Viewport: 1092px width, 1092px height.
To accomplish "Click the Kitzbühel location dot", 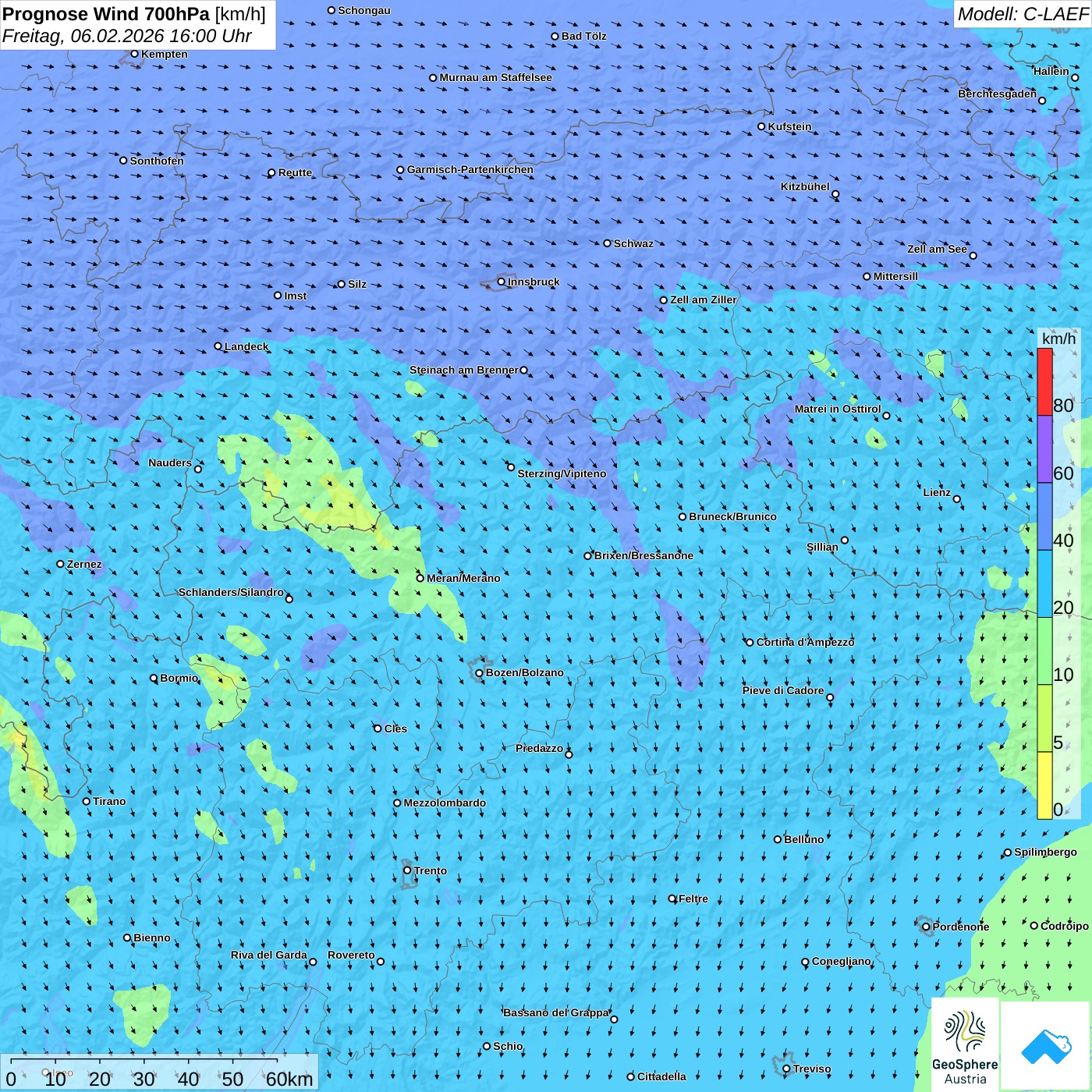I will pos(835,194).
